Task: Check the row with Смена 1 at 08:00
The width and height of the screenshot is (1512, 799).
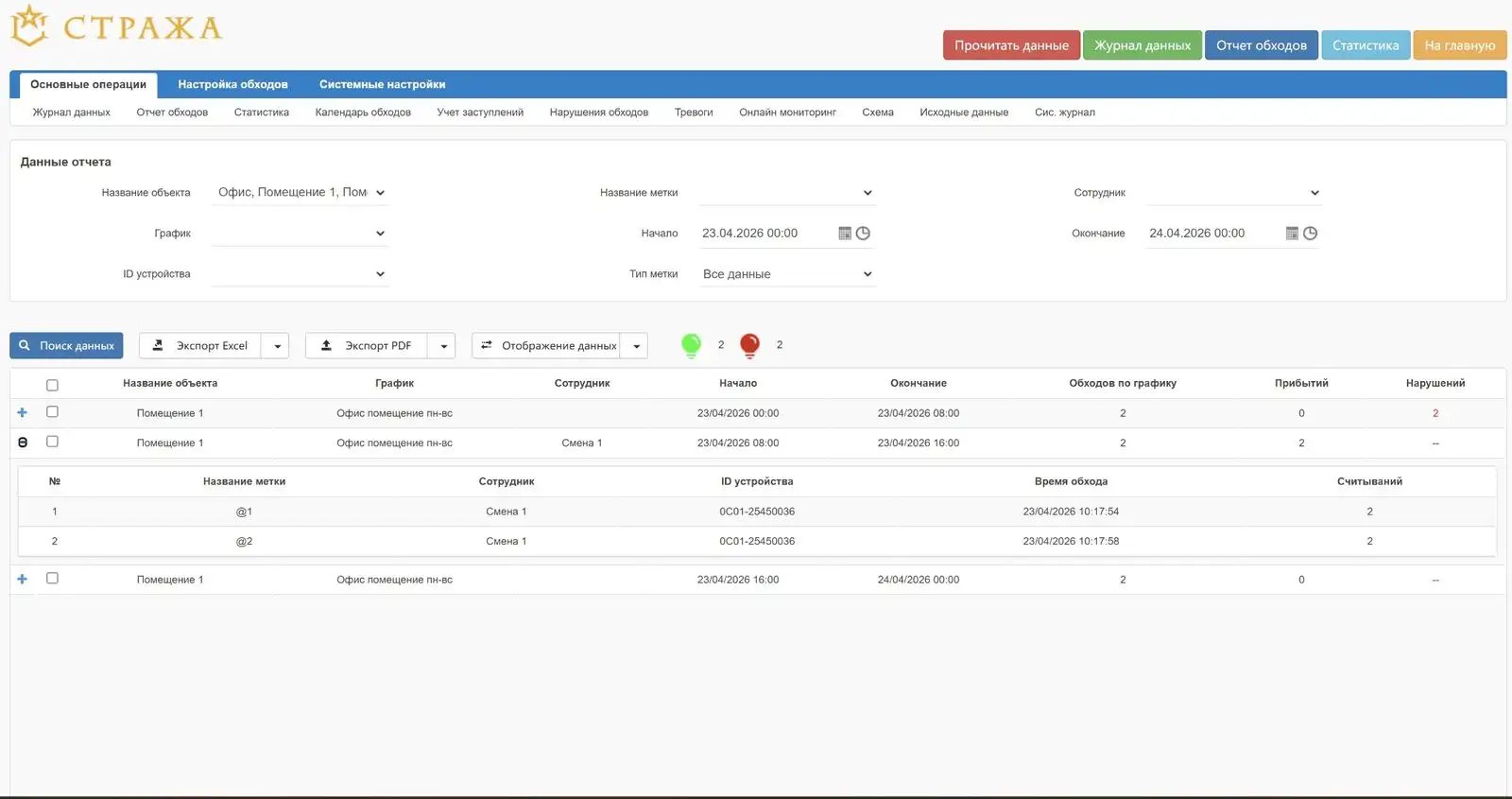Action: tap(52, 442)
